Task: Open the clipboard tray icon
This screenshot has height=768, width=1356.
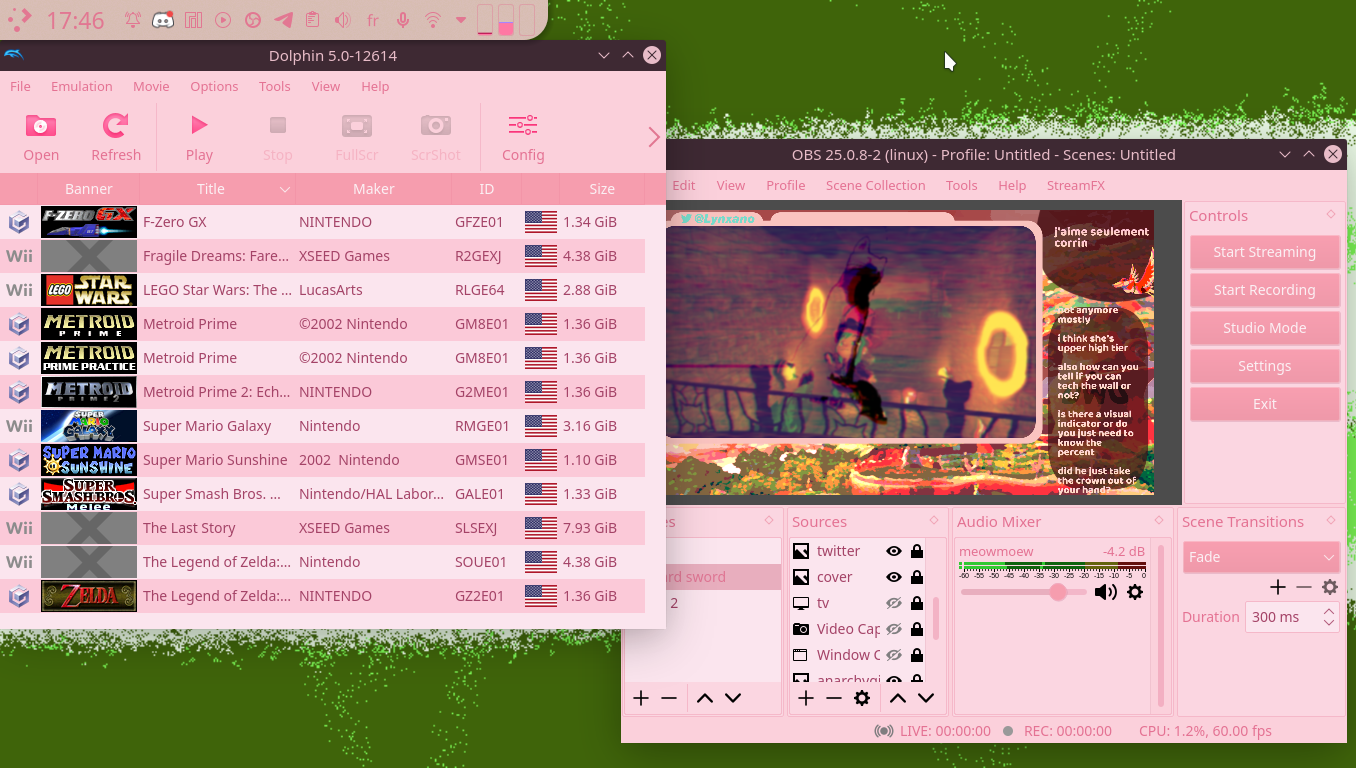Action: pos(313,20)
